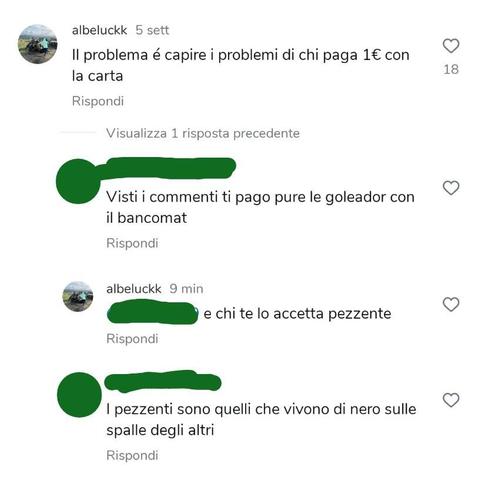Click Rispondi under the pezzente reply

tap(132, 339)
